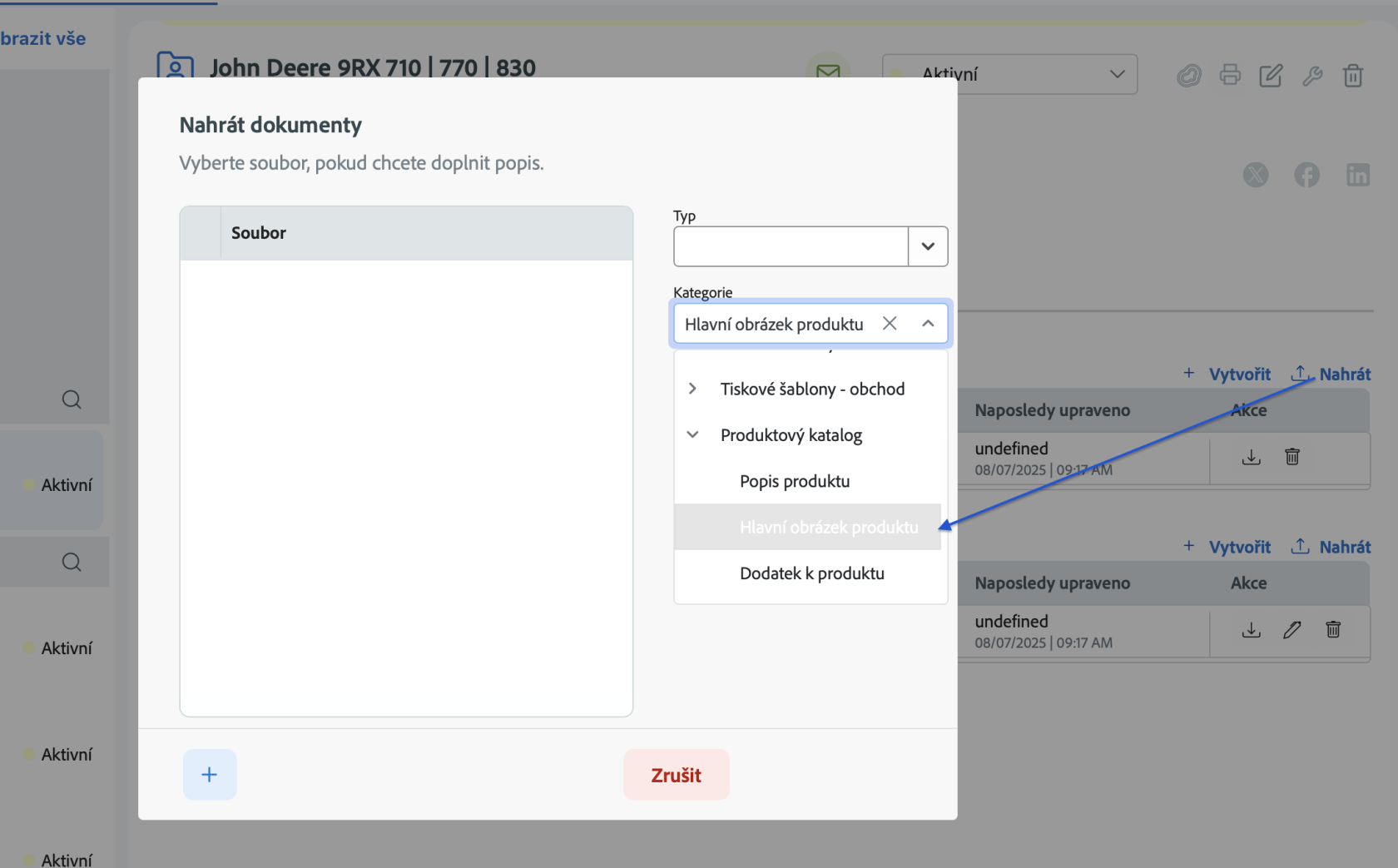Share via the X social icon

click(1256, 175)
